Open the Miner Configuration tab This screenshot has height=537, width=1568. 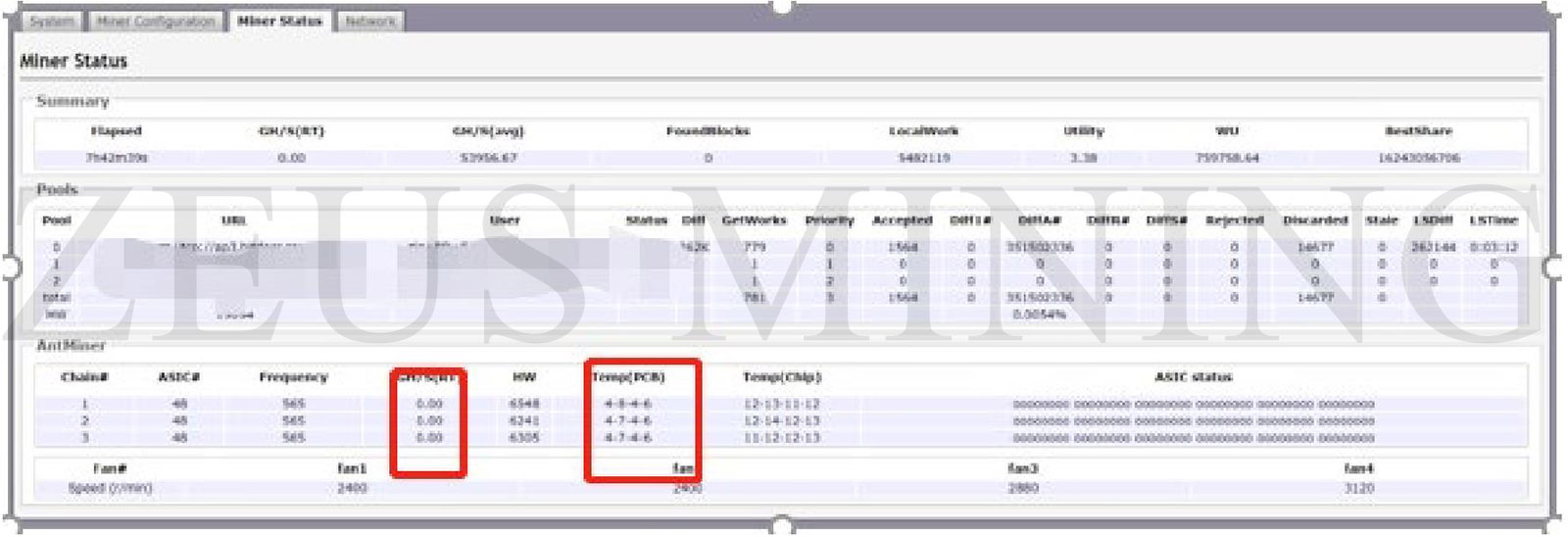point(156,21)
